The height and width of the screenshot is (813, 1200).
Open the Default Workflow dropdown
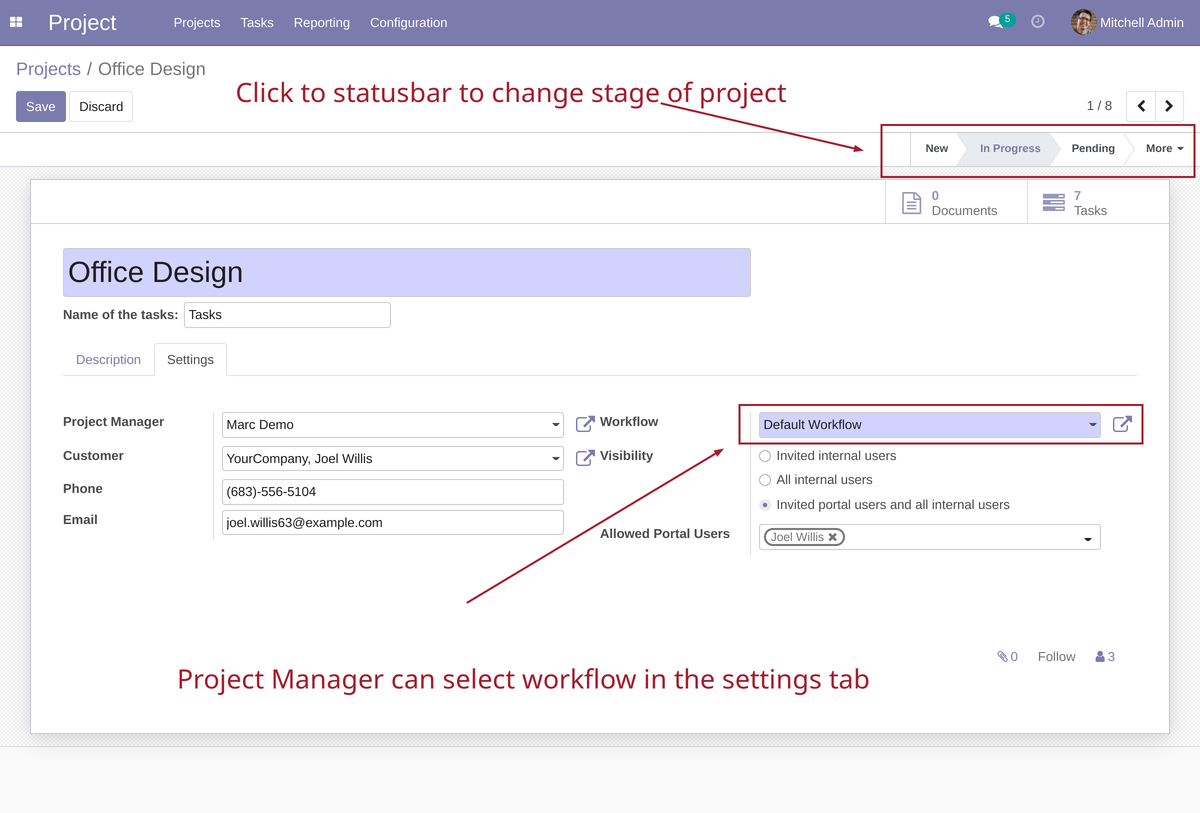(x=1092, y=424)
